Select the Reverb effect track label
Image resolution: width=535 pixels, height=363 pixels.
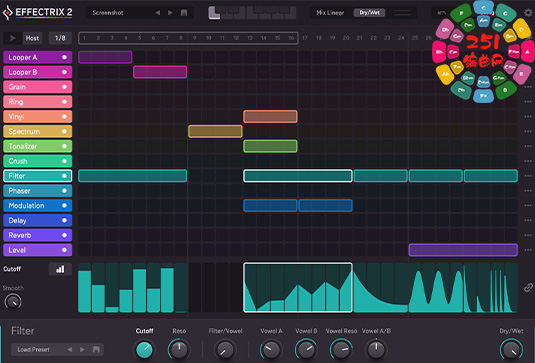(x=38, y=235)
